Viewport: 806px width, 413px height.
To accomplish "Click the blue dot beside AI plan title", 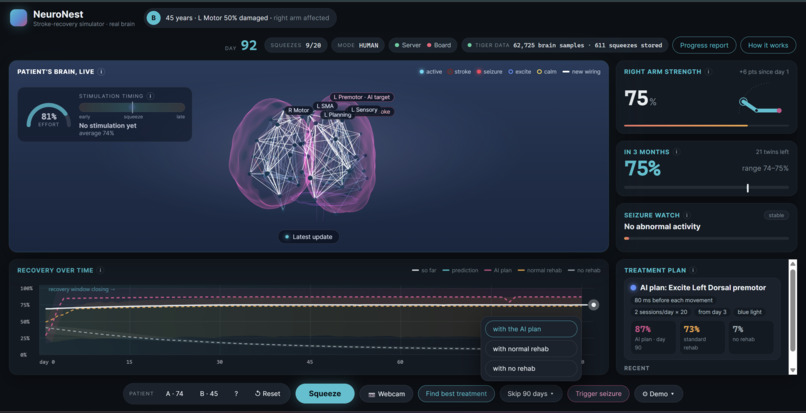I will click(633, 288).
